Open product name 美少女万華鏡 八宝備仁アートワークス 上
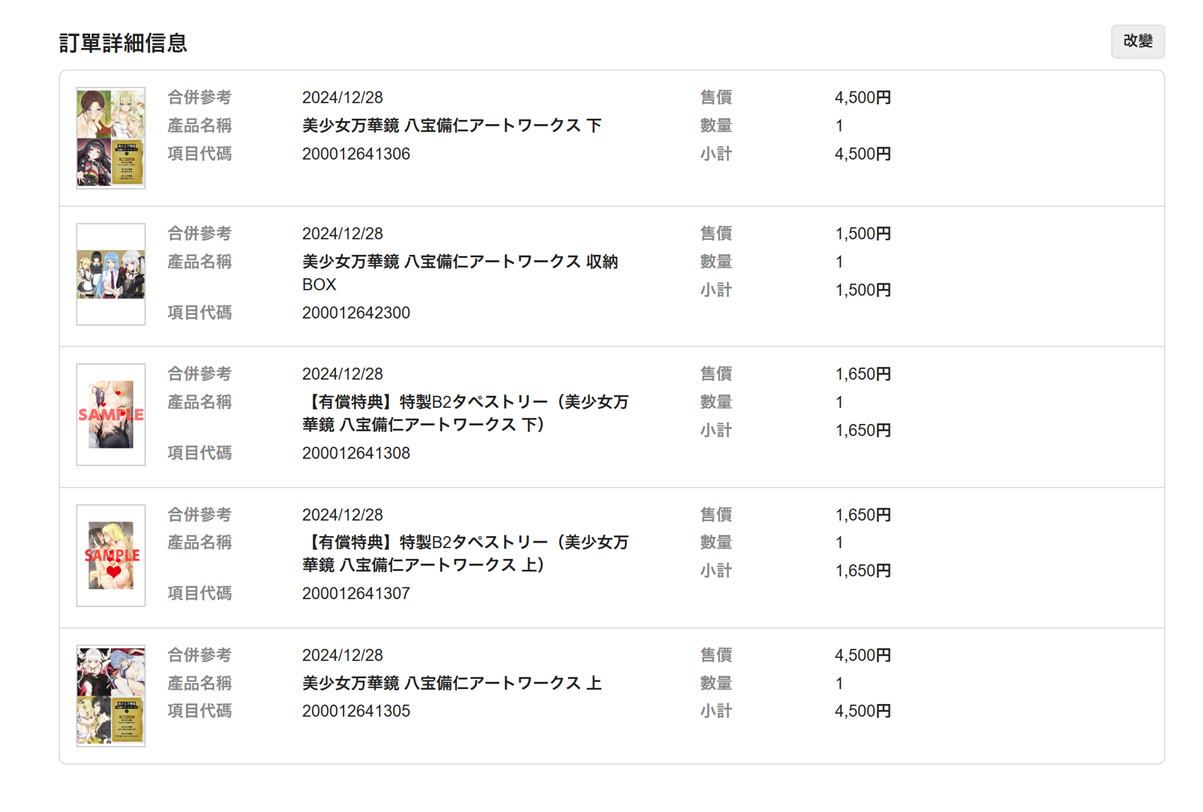 (451, 683)
